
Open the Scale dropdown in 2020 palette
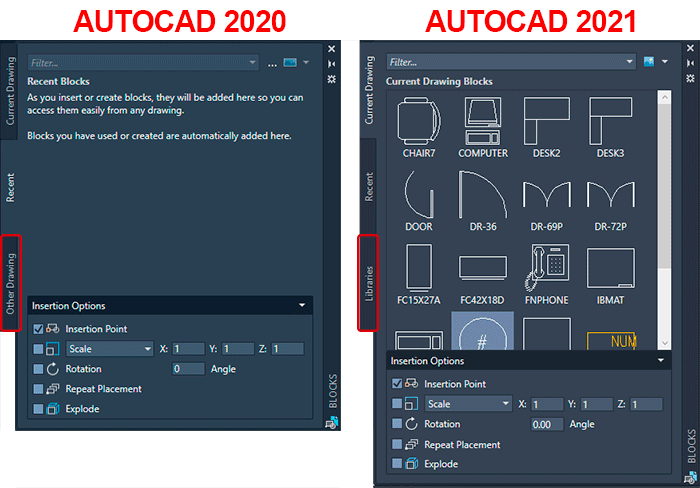point(109,349)
